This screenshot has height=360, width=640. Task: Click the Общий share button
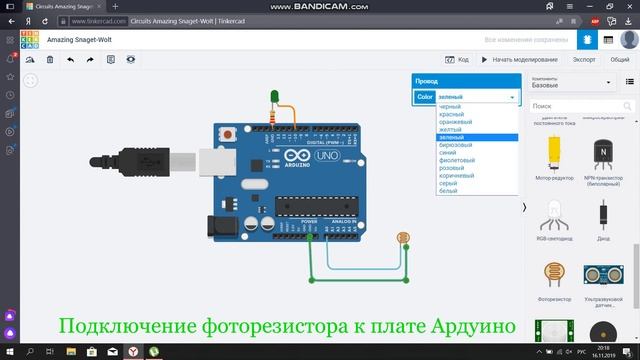tap(620, 60)
